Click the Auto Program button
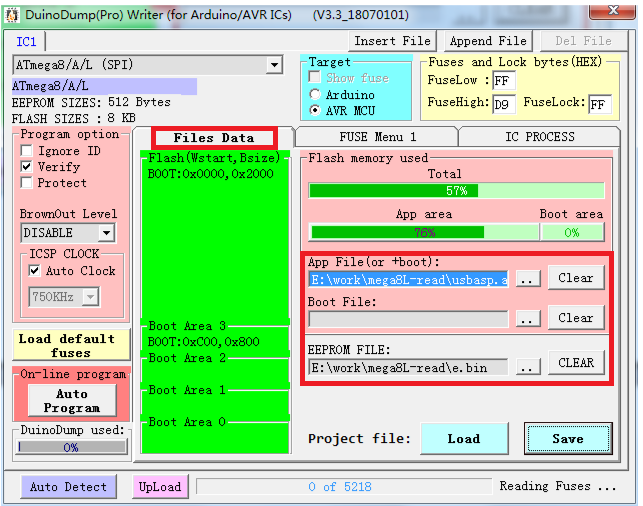The width and height of the screenshot is (643, 506). [x=72, y=401]
